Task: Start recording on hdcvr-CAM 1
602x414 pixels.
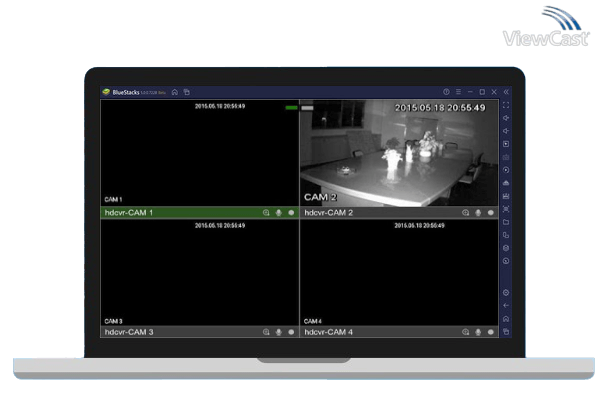Action: [x=291, y=213]
